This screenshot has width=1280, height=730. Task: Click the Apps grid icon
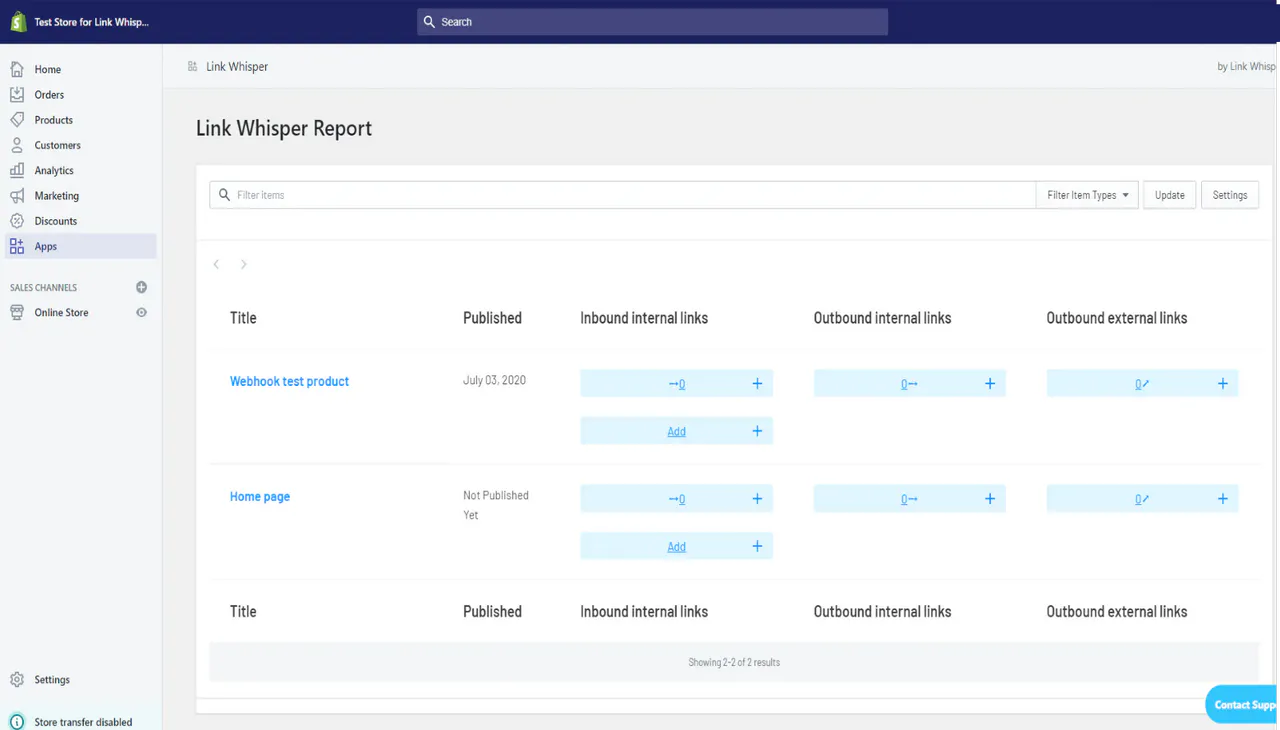click(17, 246)
